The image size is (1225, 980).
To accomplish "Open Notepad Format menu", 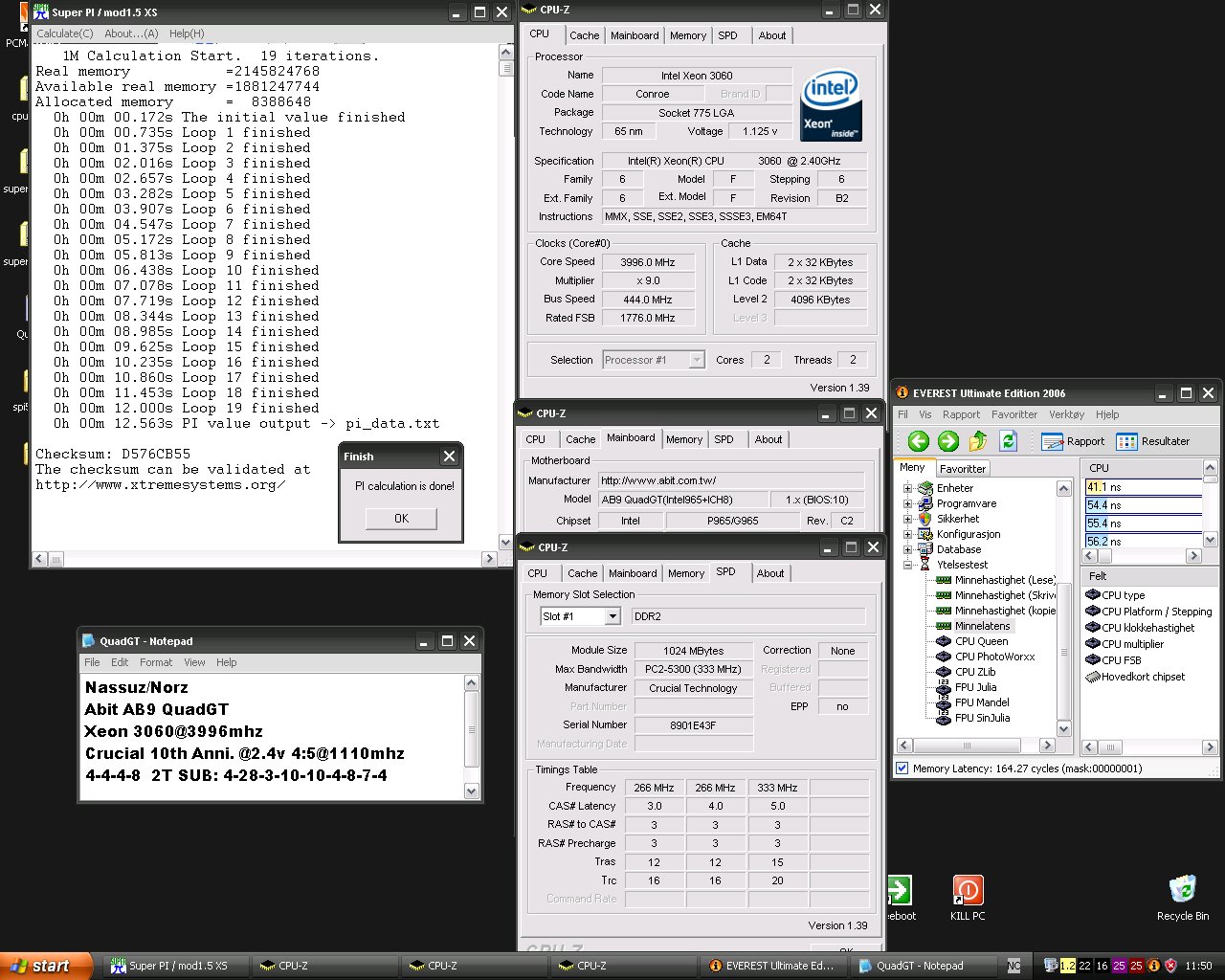I will pos(156,662).
